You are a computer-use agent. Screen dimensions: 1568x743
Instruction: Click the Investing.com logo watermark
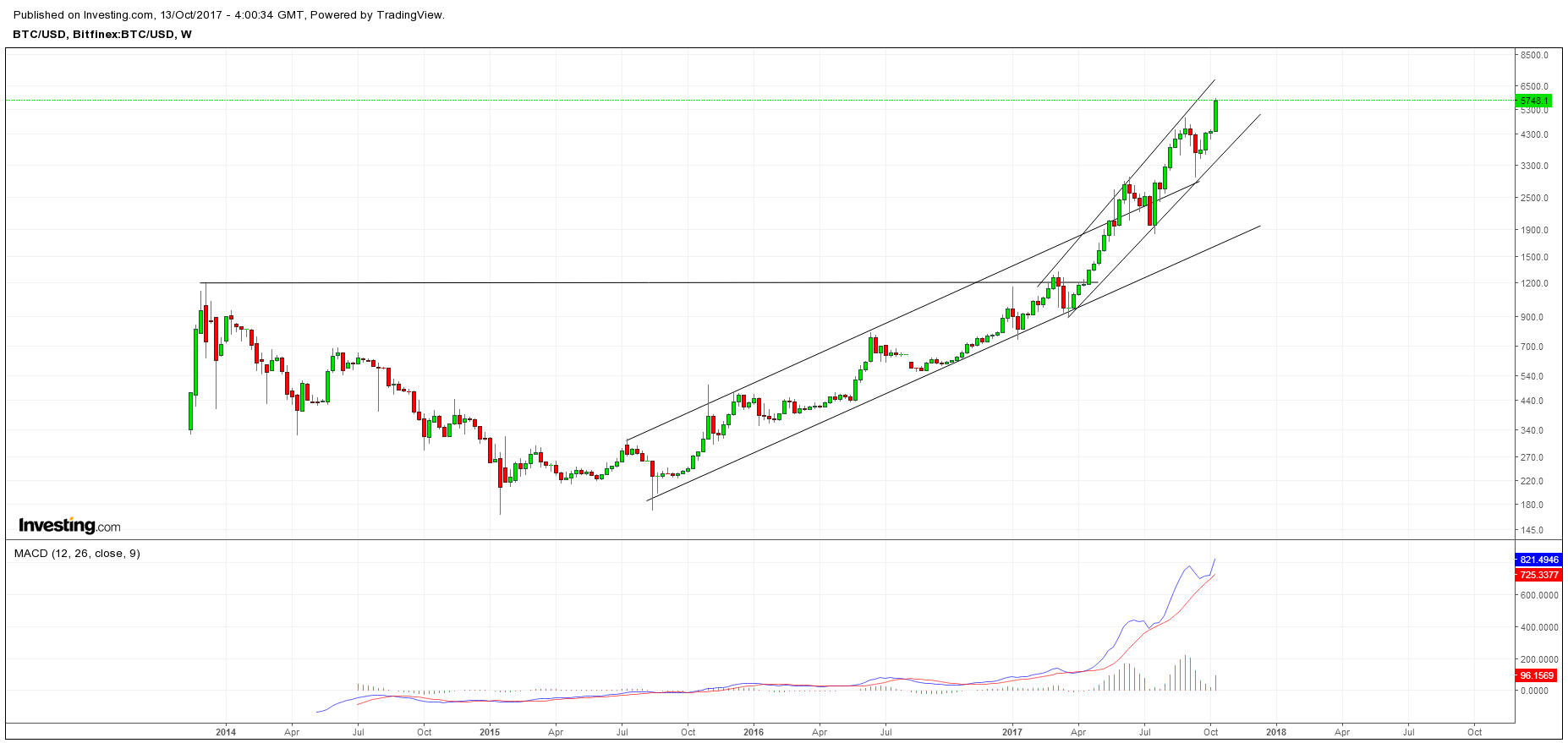tap(69, 526)
